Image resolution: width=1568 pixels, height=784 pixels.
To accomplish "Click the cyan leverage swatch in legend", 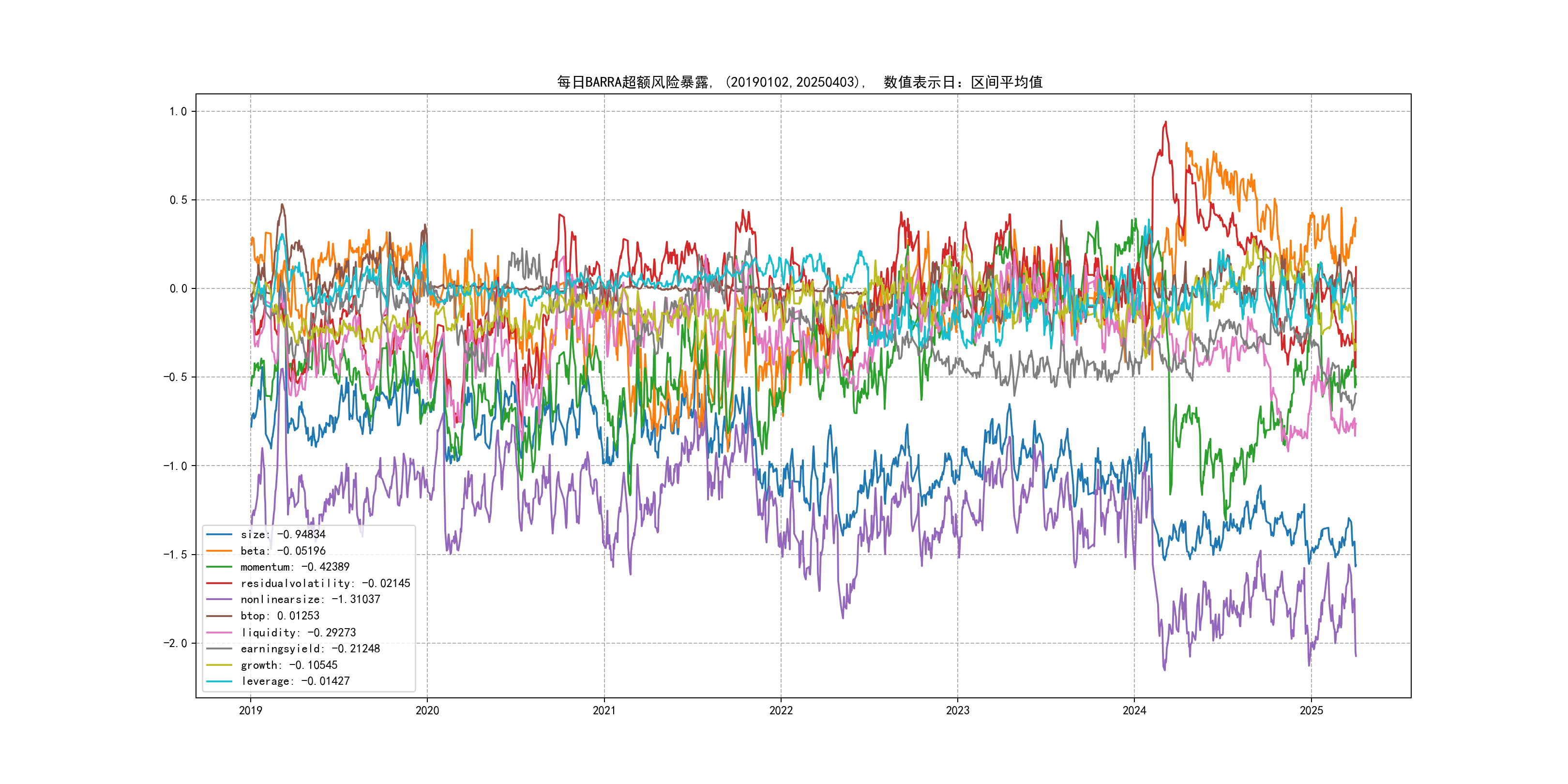I will pos(219,681).
